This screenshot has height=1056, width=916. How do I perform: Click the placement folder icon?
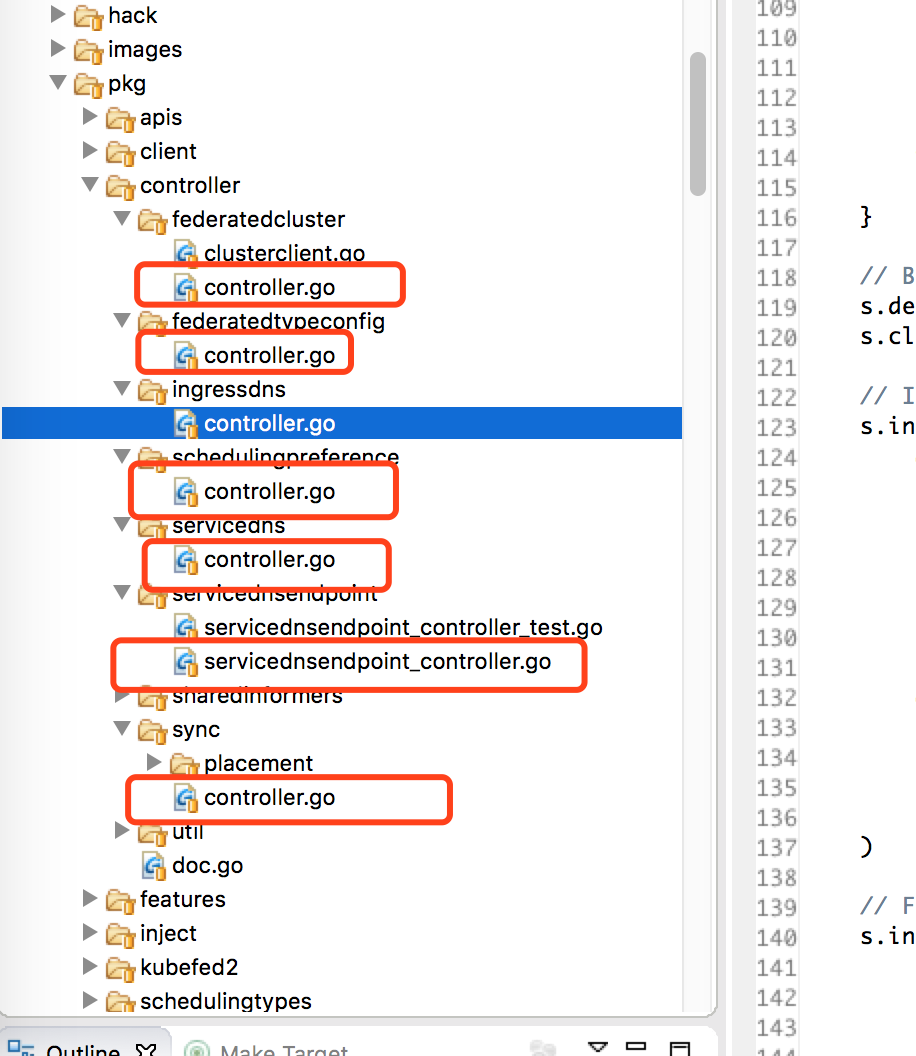pos(185,764)
